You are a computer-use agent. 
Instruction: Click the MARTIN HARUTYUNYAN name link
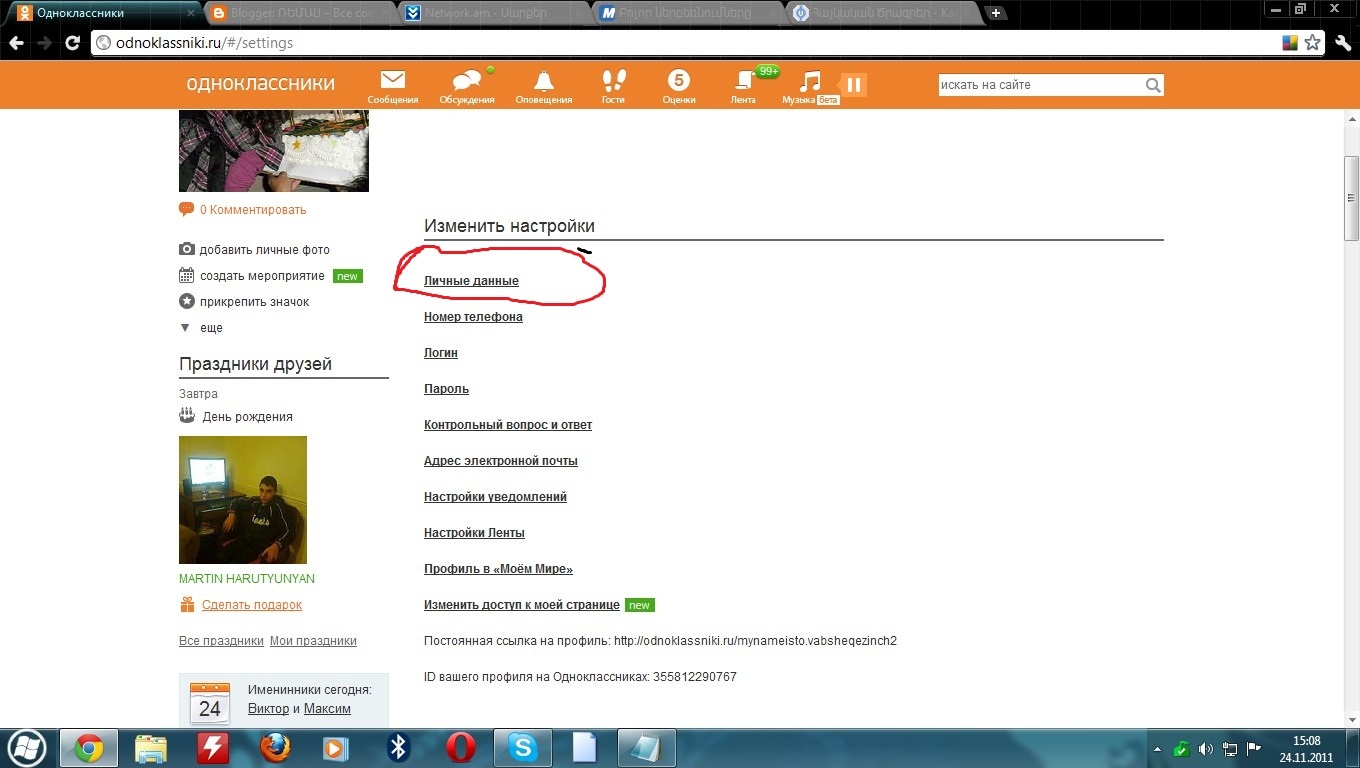click(247, 579)
